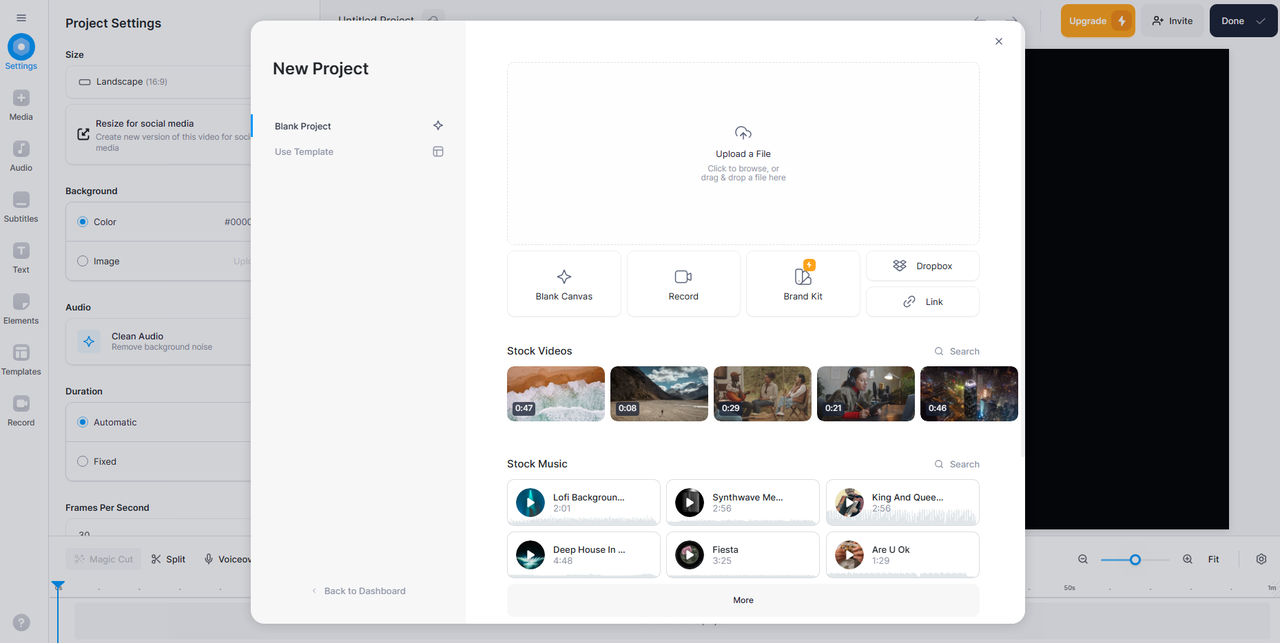This screenshot has height=643, width=1280.
Task: Adjust the timeline zoom slider handle
Action: 1135,559
